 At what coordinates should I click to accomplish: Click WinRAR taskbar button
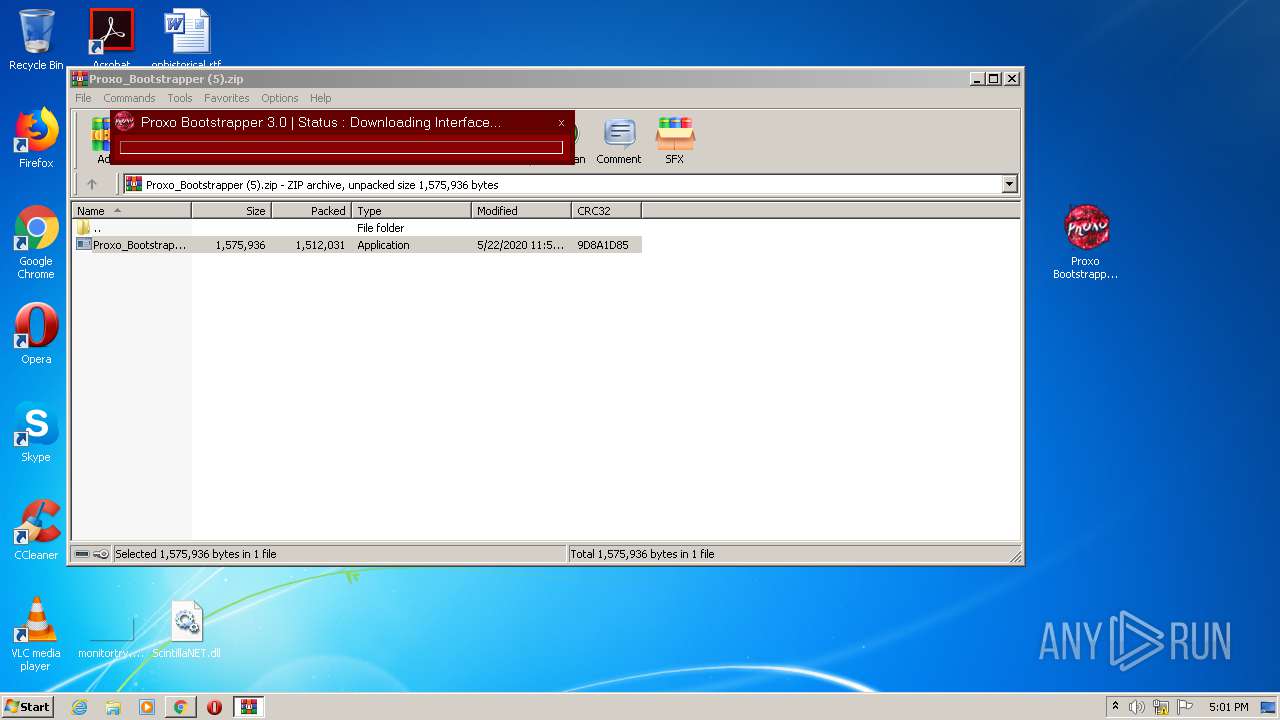(x=248, y=707)
